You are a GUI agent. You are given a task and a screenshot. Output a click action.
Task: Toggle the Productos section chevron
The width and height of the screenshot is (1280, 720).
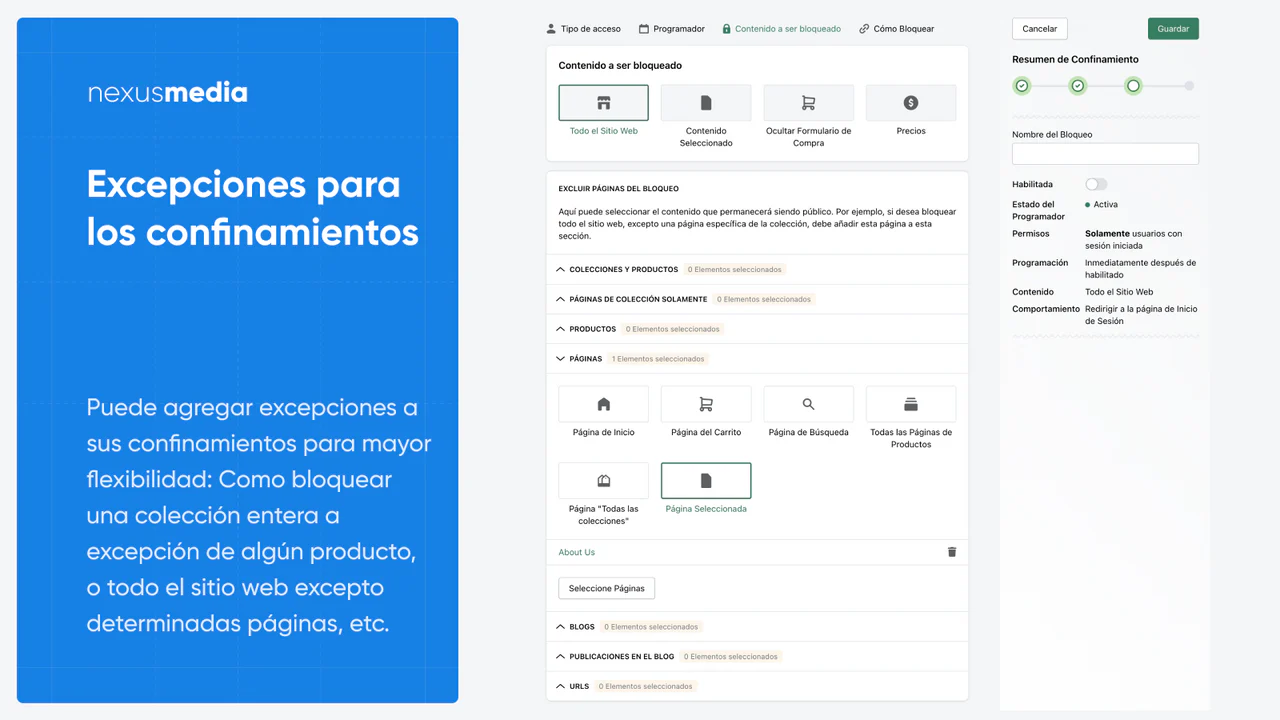(560, 329)
